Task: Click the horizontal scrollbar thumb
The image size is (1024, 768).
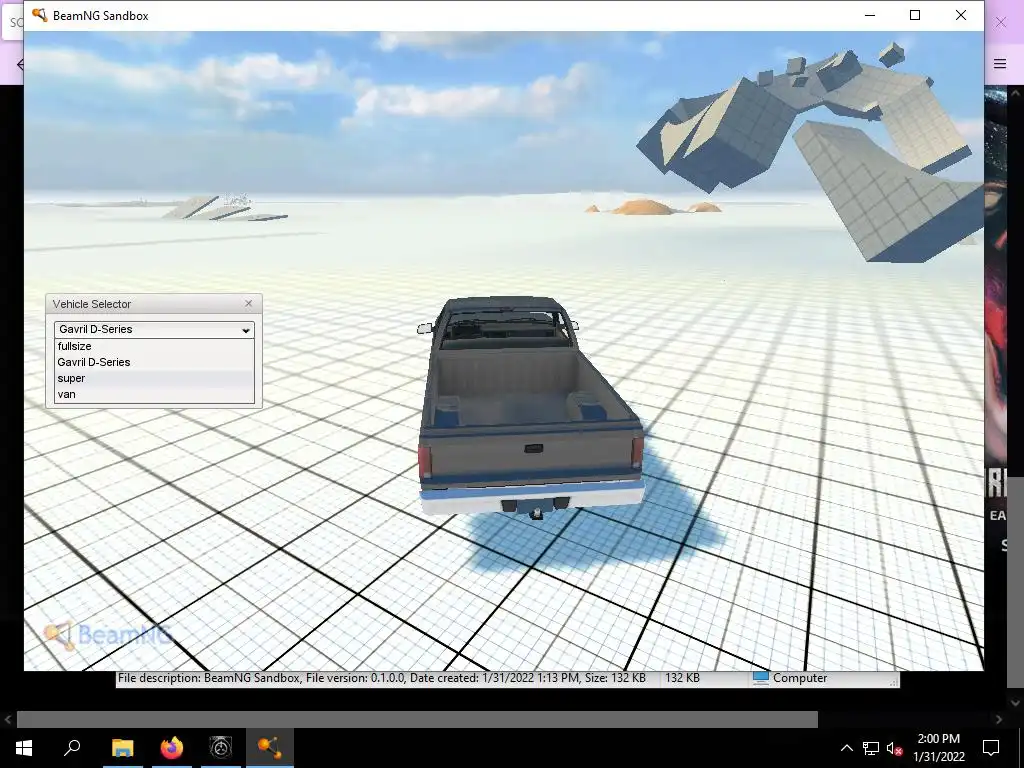Action: (417, 720)
